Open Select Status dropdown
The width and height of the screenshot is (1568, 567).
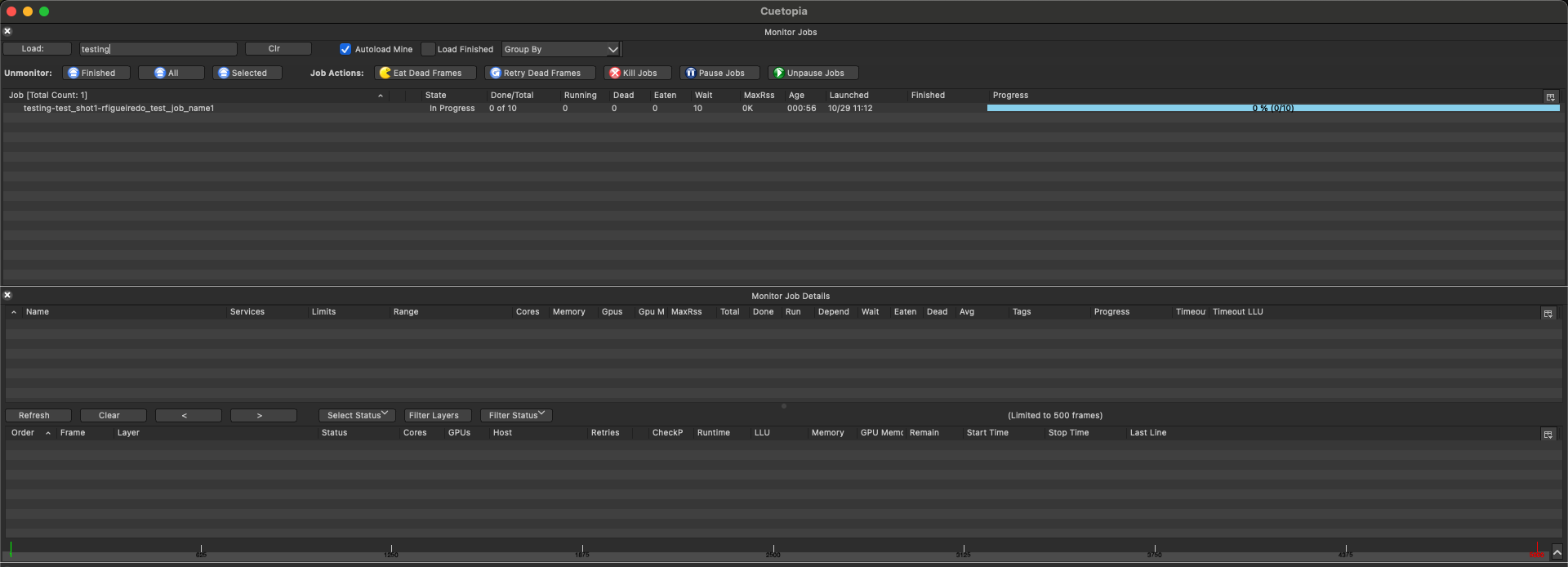[357, 415]
